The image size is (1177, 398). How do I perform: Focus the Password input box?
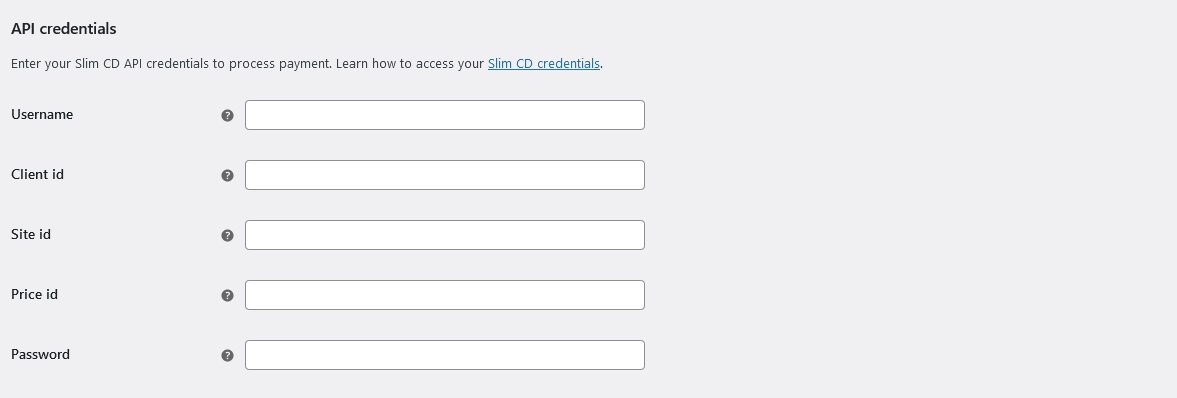coord(444,355)
